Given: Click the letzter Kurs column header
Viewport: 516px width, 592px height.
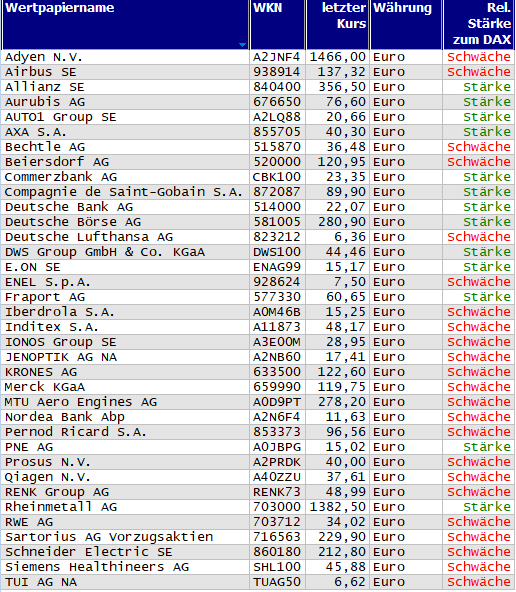Looking at the screenshot, I should point(337,25).
